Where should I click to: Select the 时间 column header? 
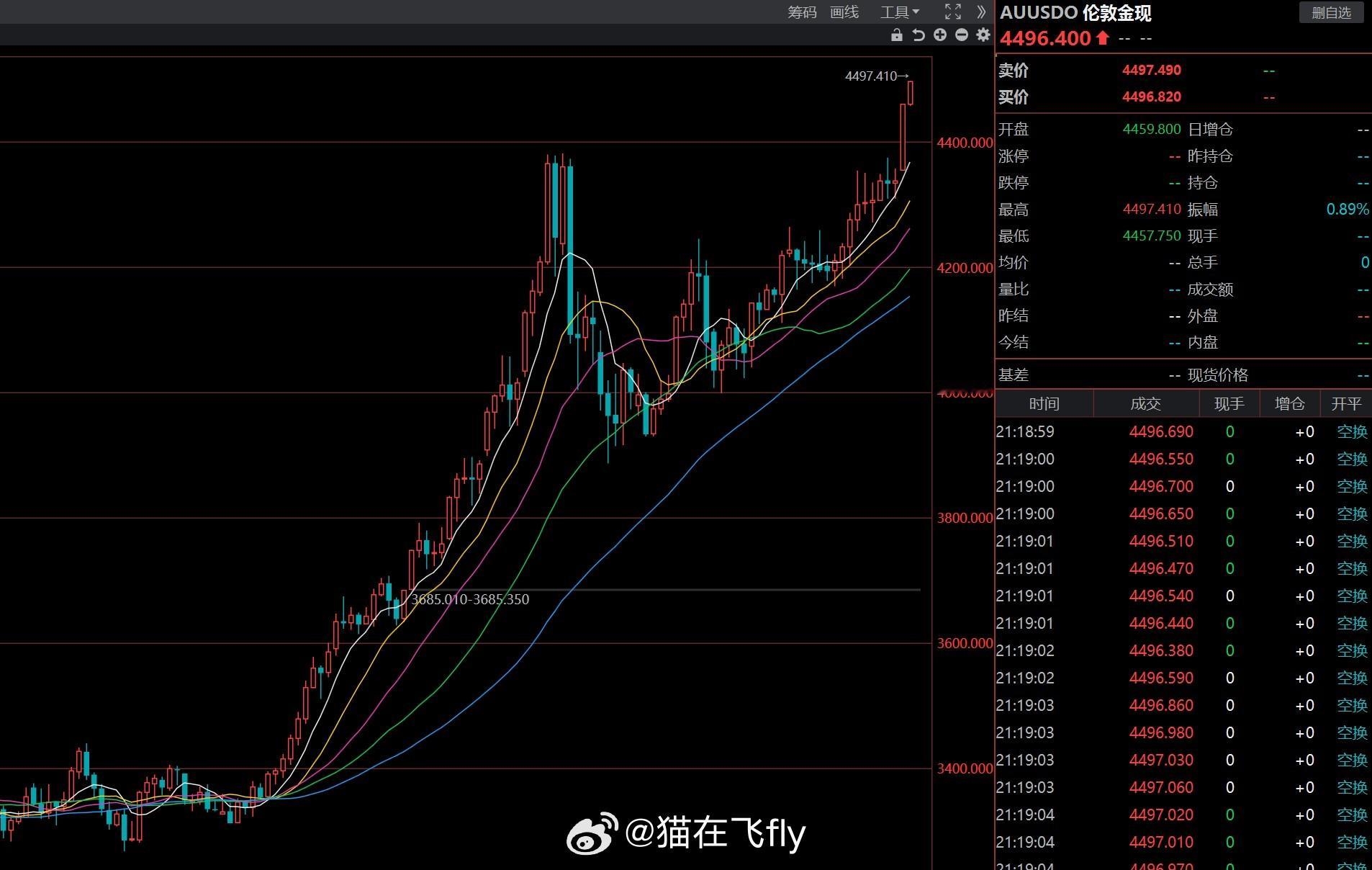pyautogui.click(x=1044, y=403)
